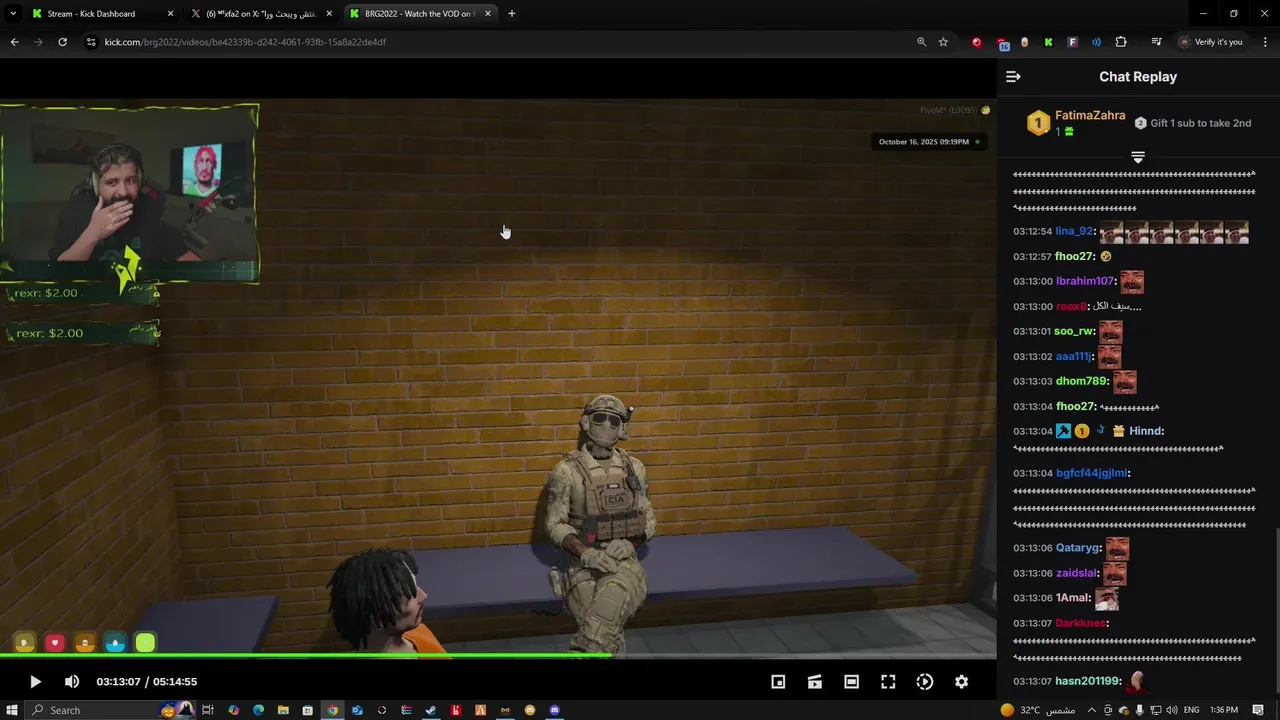View site information icon in address bar
This screenshot has height=720, width=1280.
coord(91,42)
